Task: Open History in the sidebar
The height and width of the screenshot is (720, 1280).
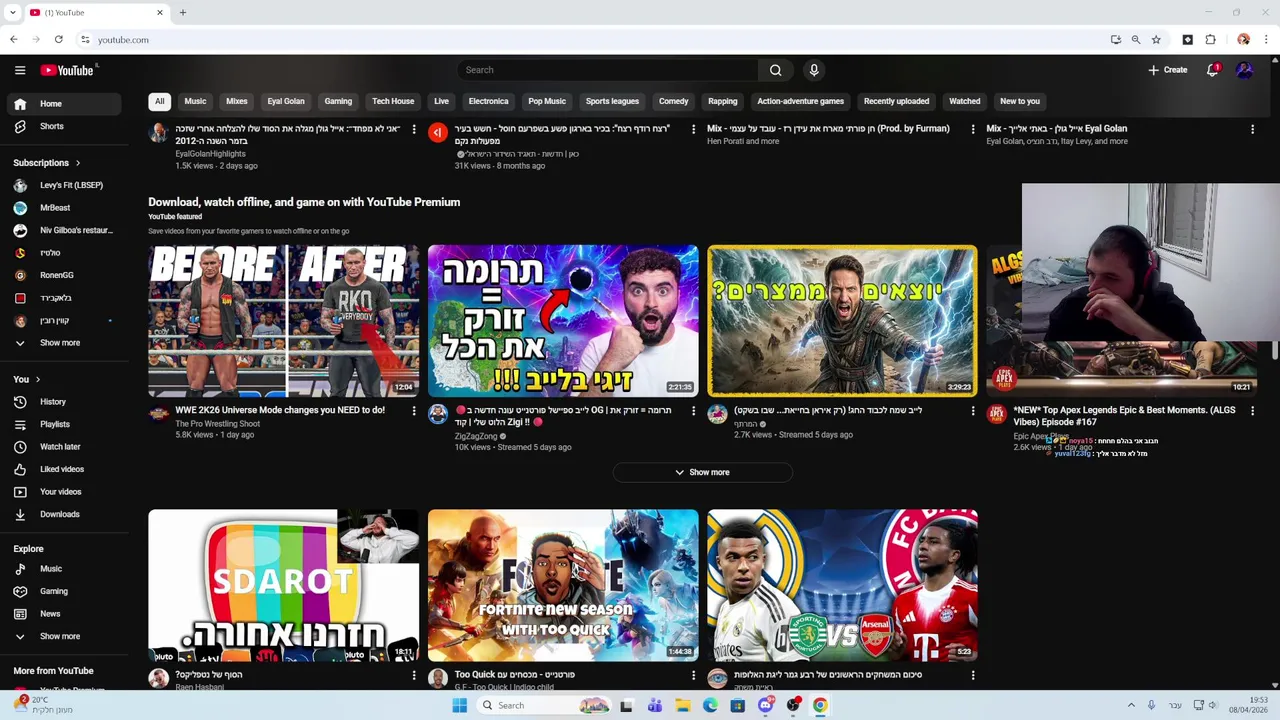Action: [65, 402]
